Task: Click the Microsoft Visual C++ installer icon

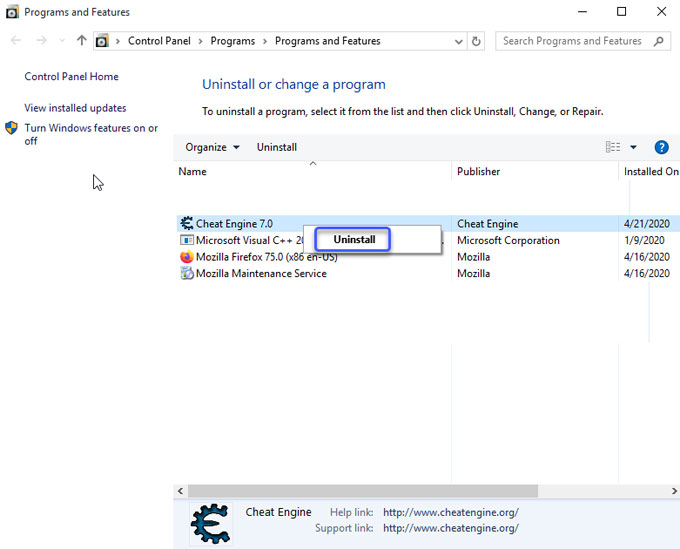Action: [x=187, y=240]
